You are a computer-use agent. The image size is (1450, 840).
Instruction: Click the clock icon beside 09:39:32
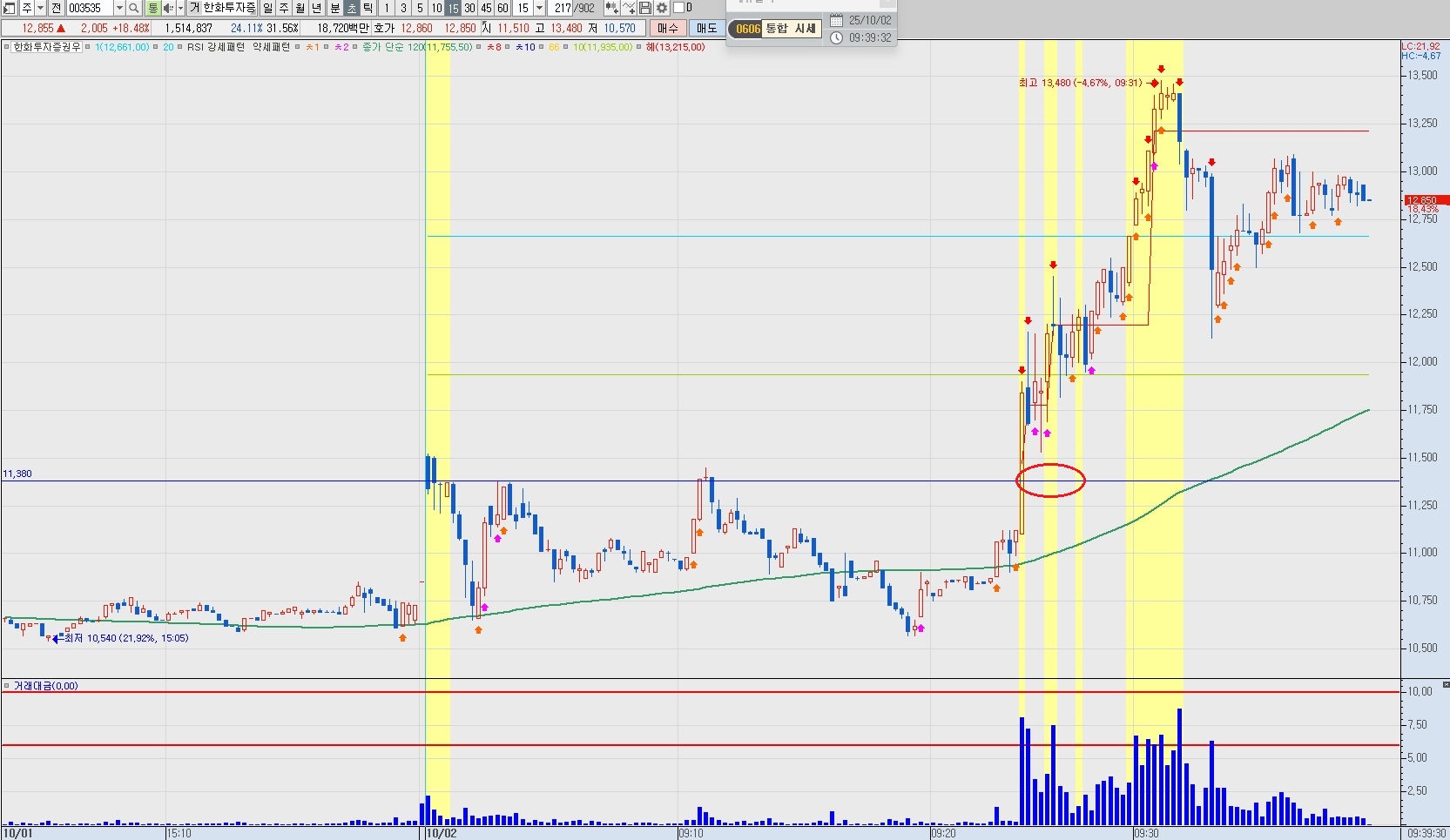[836, 38]
